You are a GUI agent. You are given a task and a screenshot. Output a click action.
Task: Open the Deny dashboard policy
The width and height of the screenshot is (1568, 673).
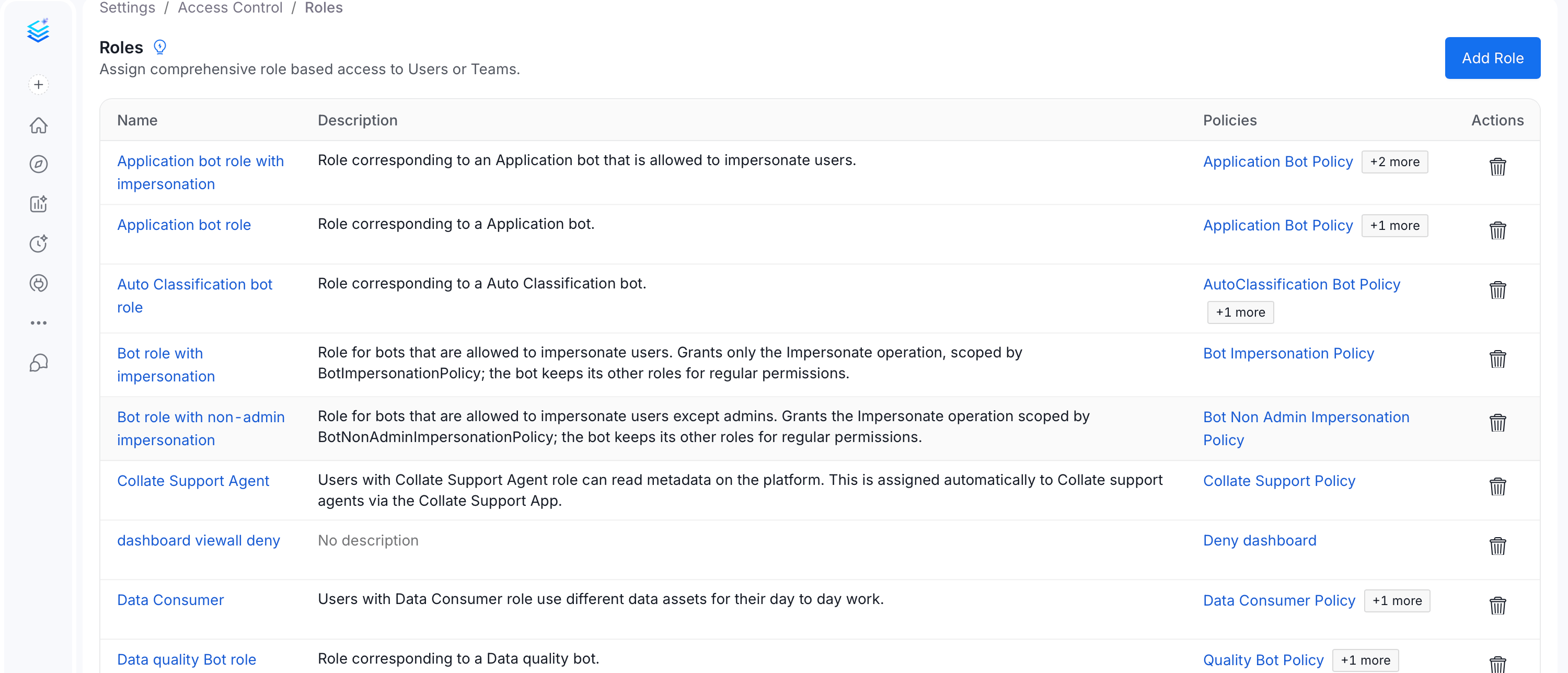click(x=1260, y=541)
